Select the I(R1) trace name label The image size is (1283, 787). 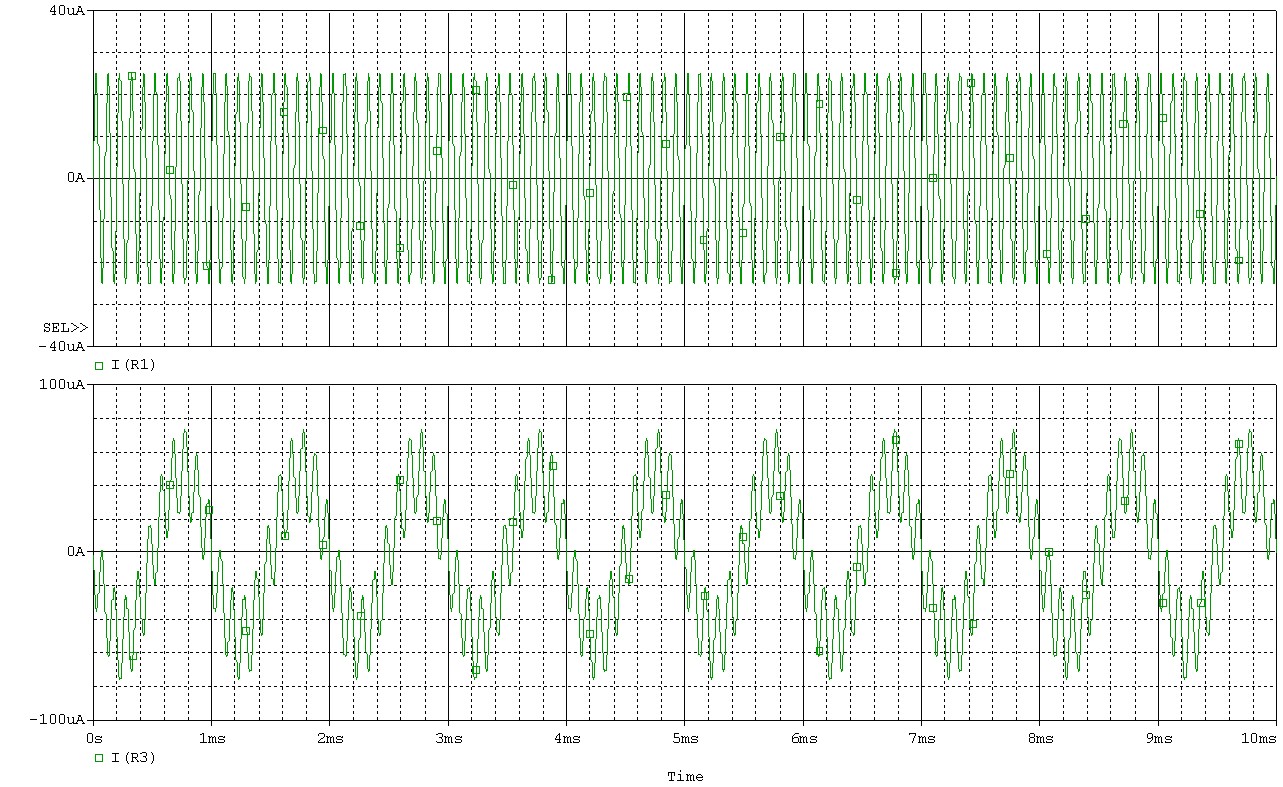tap(133, 366)
